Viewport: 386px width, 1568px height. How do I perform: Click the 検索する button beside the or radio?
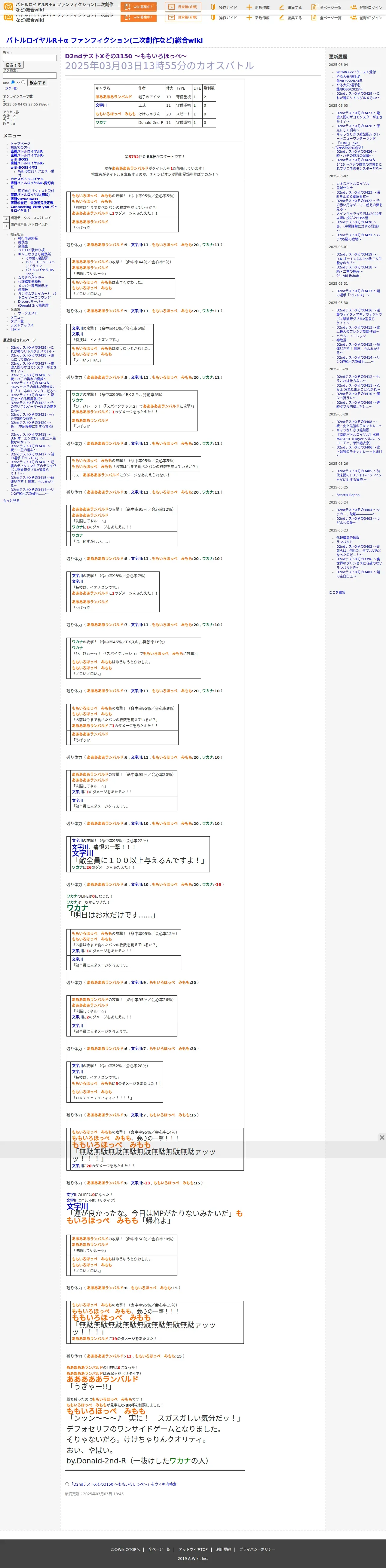(x=37, y=82)
